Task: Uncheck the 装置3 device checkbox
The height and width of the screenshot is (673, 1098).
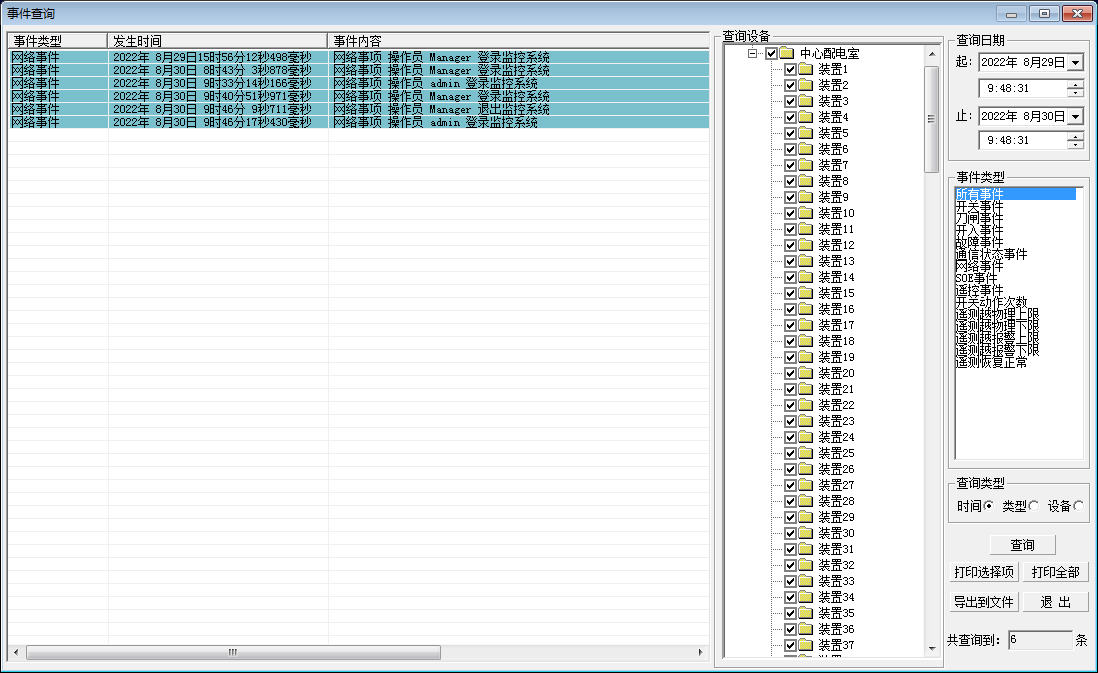Action: coord(790,101)
